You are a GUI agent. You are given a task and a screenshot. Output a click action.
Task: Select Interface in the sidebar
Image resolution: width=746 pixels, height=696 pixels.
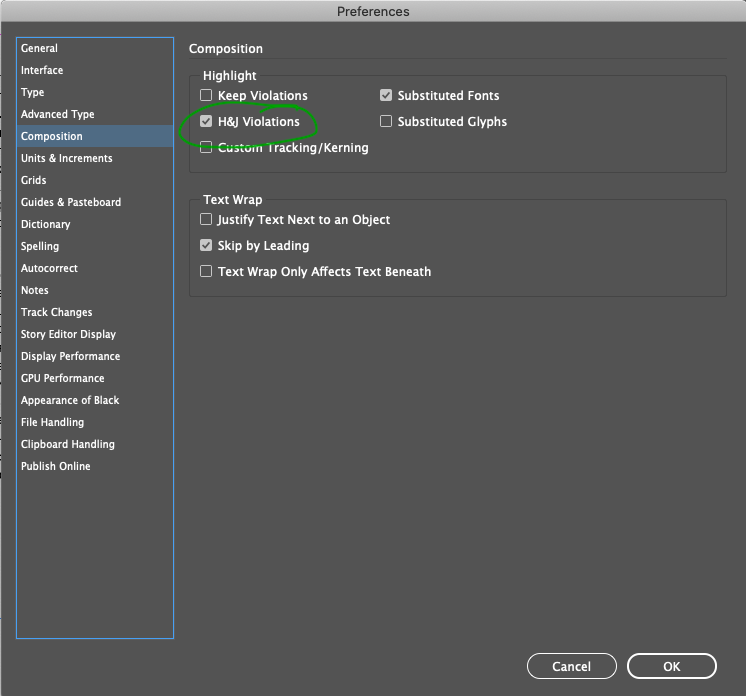(95, 70)
